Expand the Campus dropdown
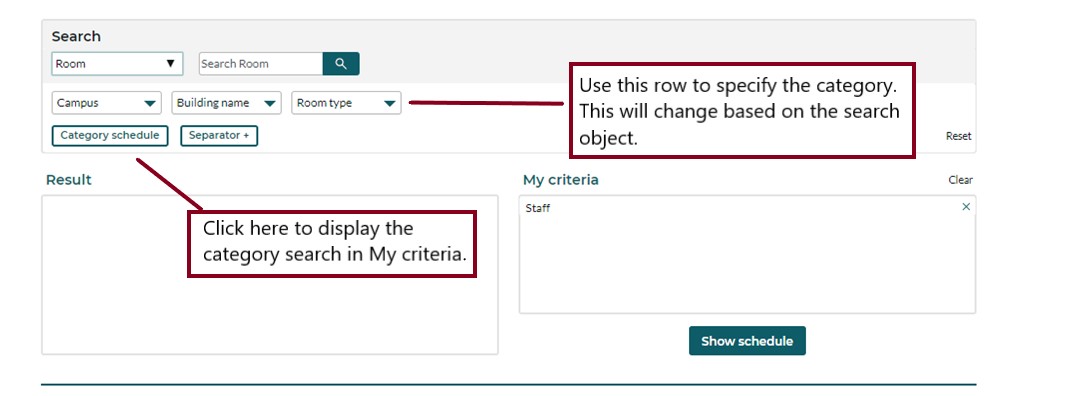This screenshot has width=1068, height=396. click(x=106, y=103)
